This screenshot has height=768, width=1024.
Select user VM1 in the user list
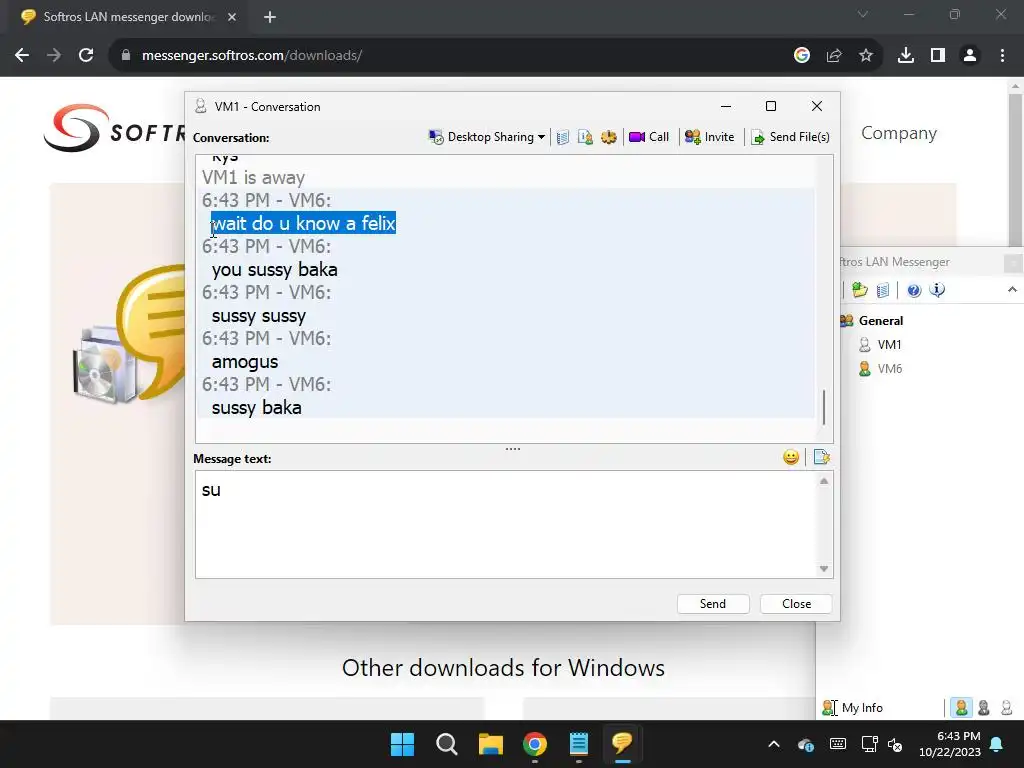tap(889, 345)
